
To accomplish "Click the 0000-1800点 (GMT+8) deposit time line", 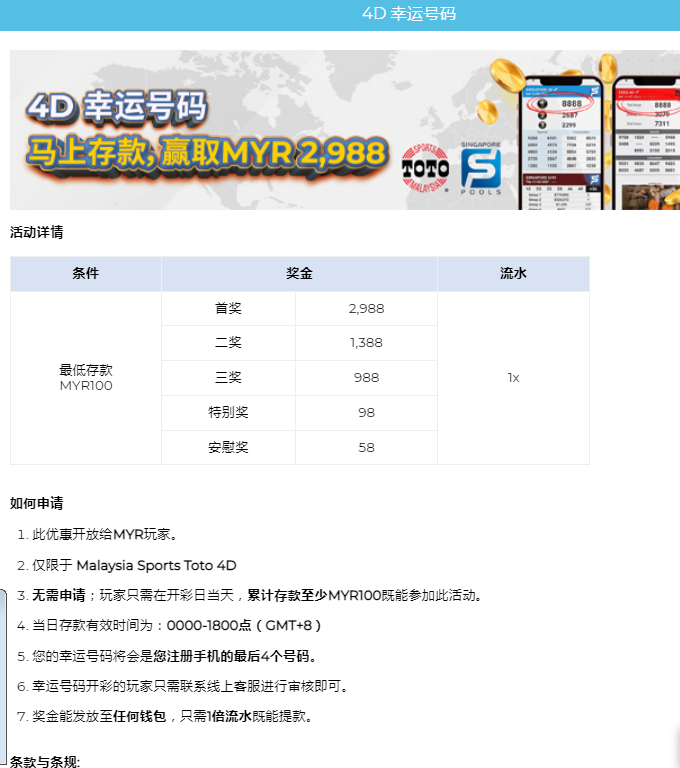I will tap(176, 625).
